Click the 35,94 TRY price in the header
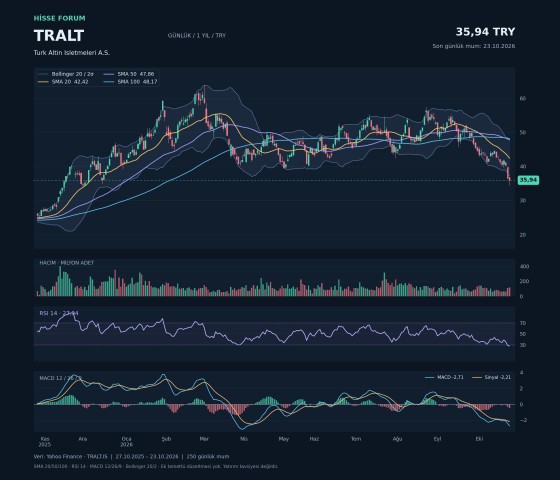Image resolution: width=560 pixels, height=480 pixels. tap(485, 32)
